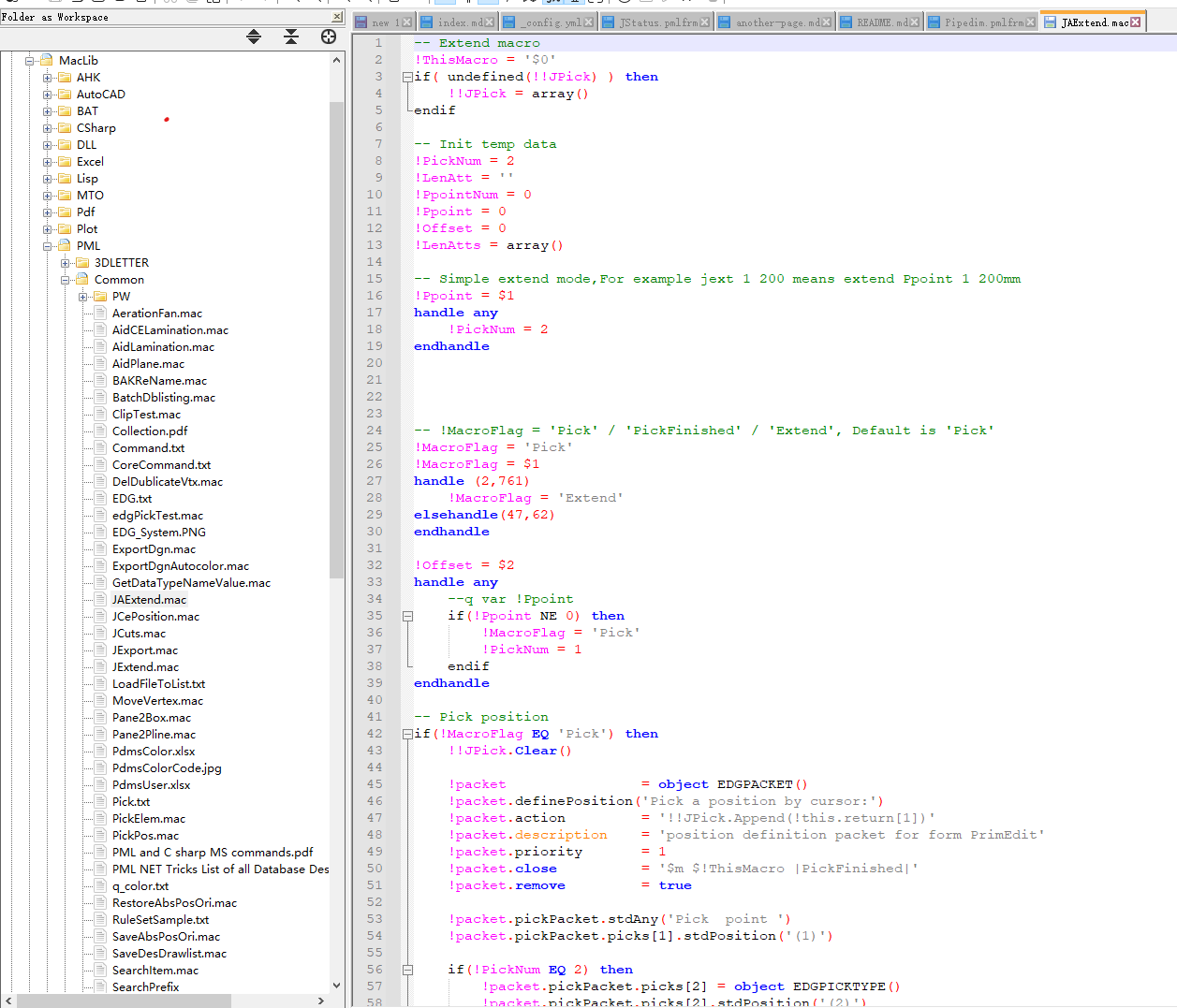
Task: Close the JStatus.pmlfrm tab
Action: coord(704,22)
